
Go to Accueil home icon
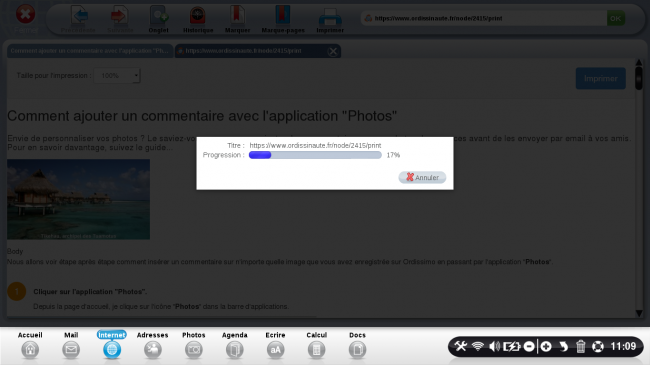tap(30, 350)
